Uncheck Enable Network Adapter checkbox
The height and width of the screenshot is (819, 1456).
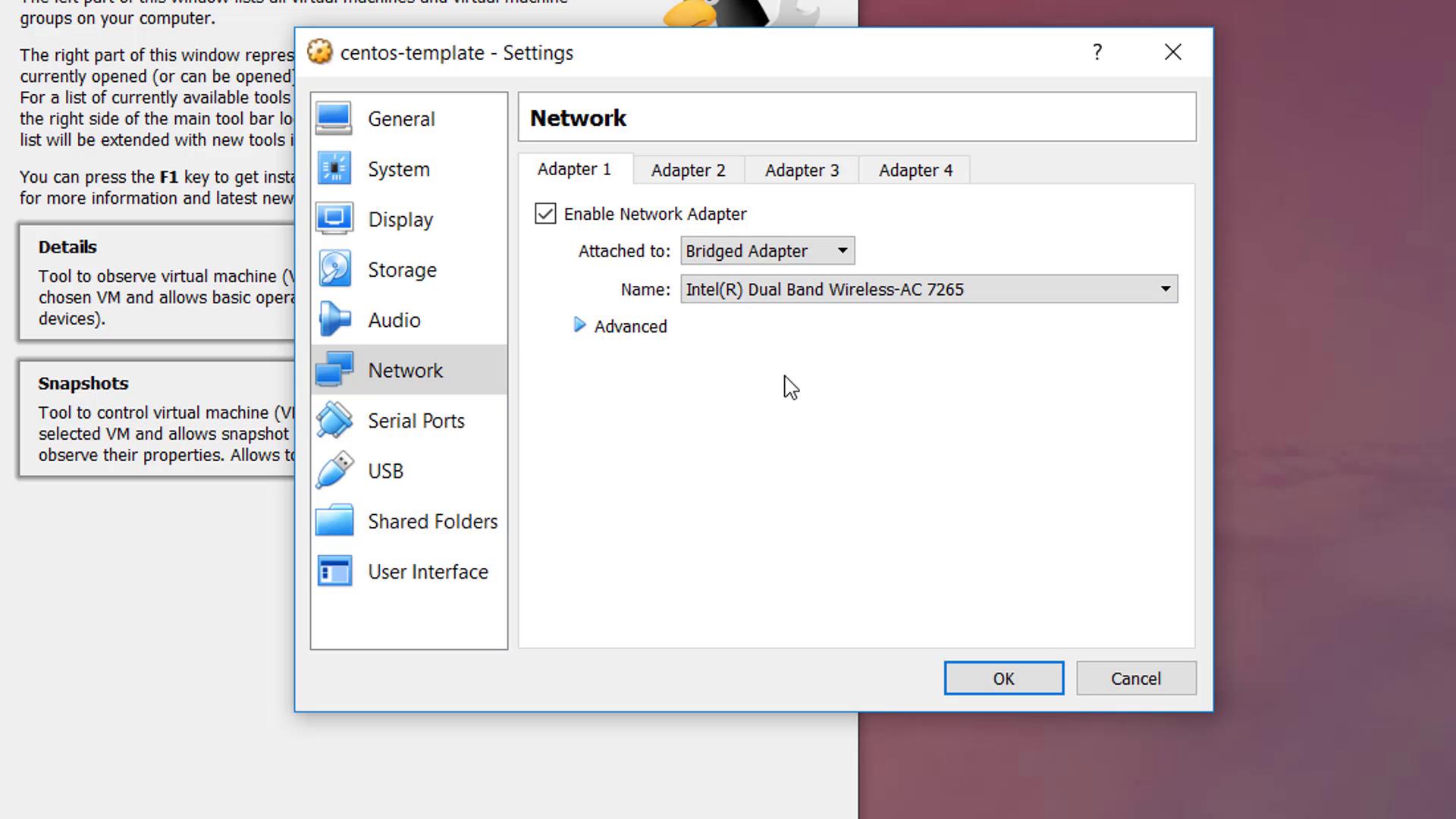coord(545,214)
